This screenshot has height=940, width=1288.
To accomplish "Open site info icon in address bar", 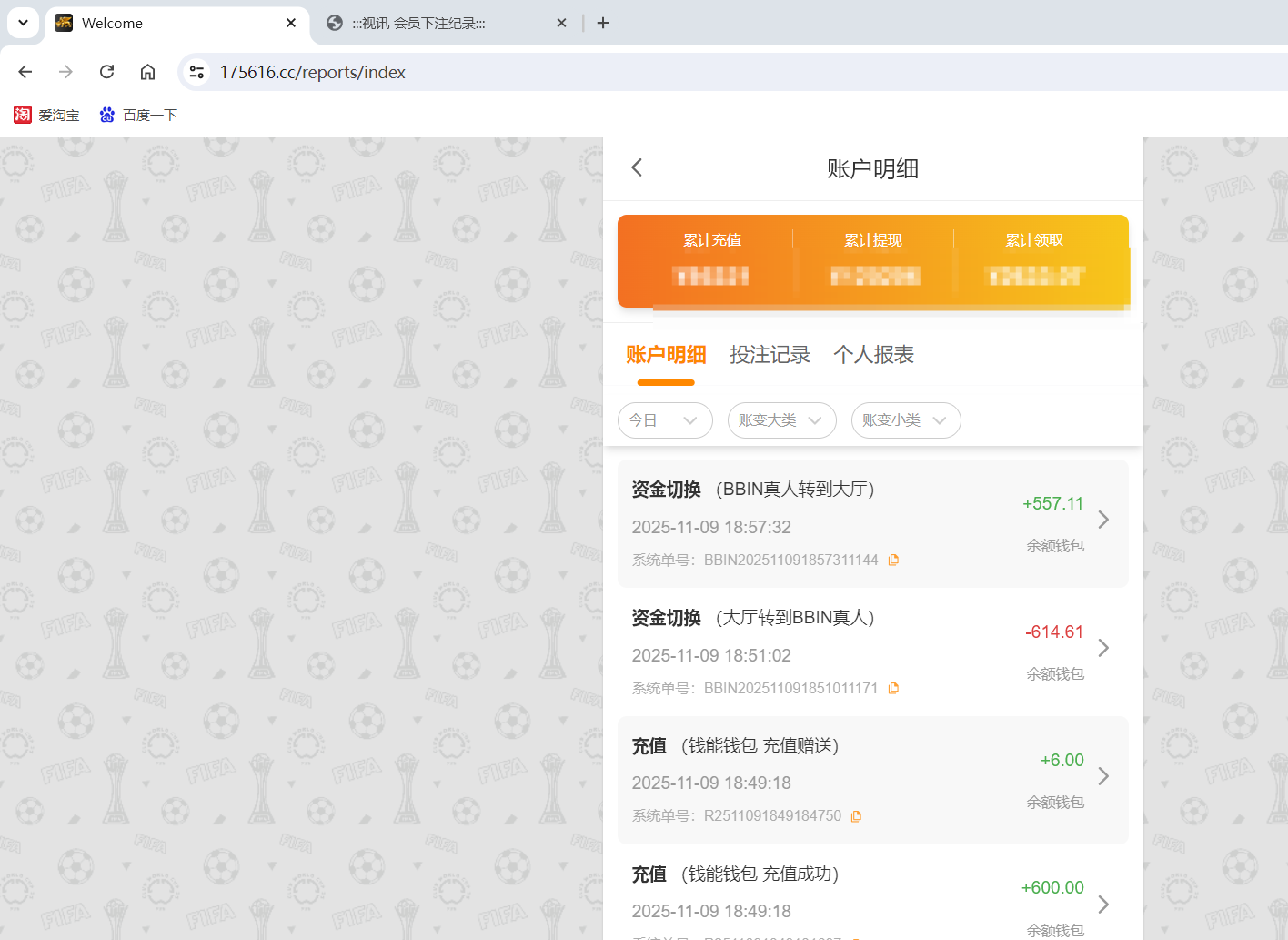I will point(196,72).
